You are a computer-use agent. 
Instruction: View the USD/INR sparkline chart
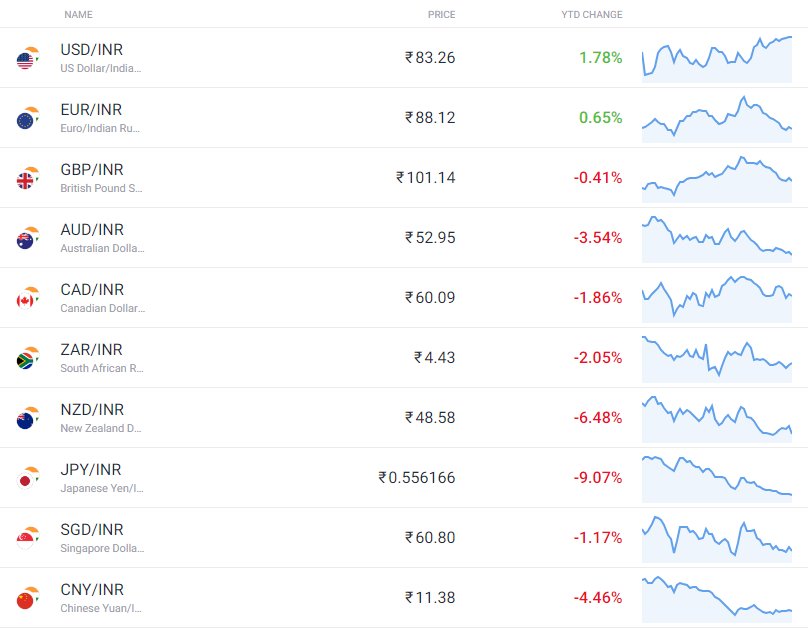coord(717,59)
